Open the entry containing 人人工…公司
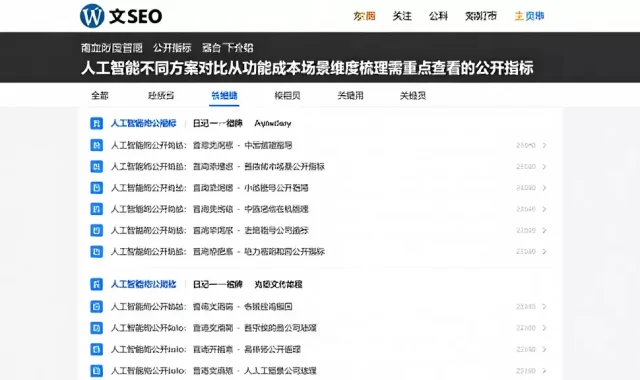The image size is (640, 380). point(214,371)
